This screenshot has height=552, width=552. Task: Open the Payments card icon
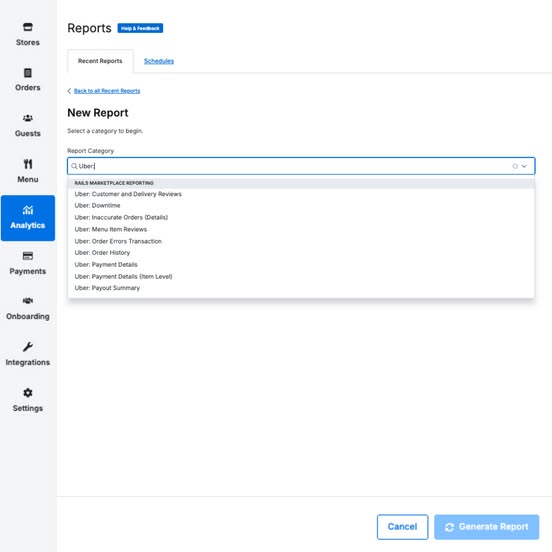(x=27, y=256)
